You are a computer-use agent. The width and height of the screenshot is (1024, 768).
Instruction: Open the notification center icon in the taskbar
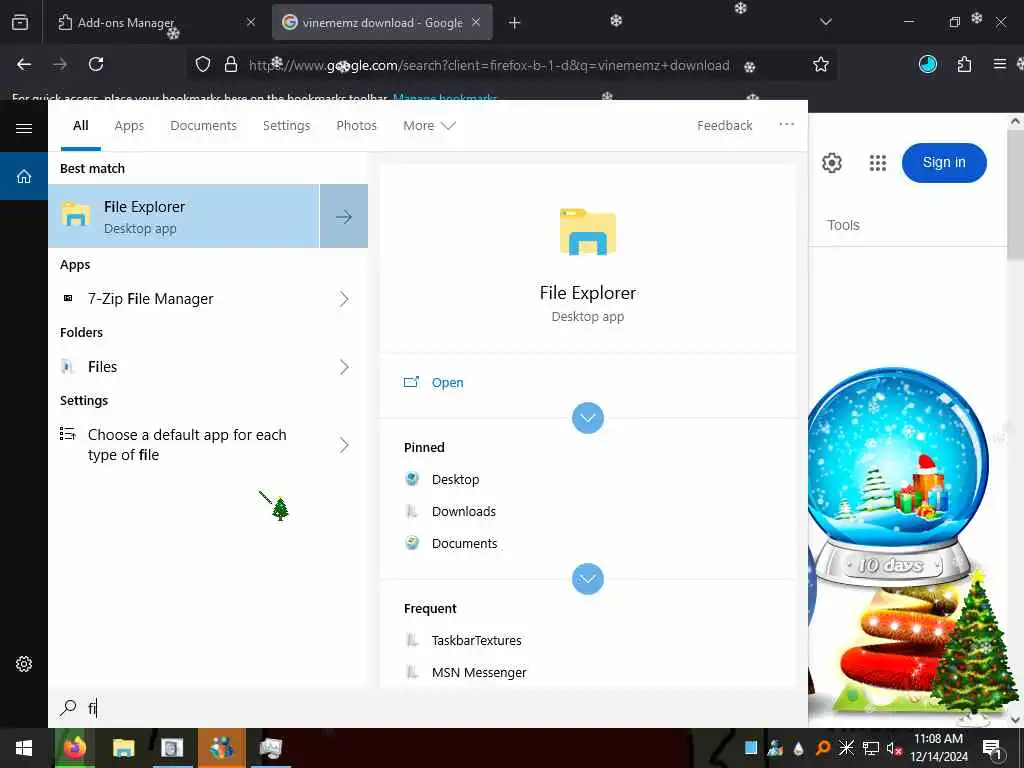[x=992, y=749]
